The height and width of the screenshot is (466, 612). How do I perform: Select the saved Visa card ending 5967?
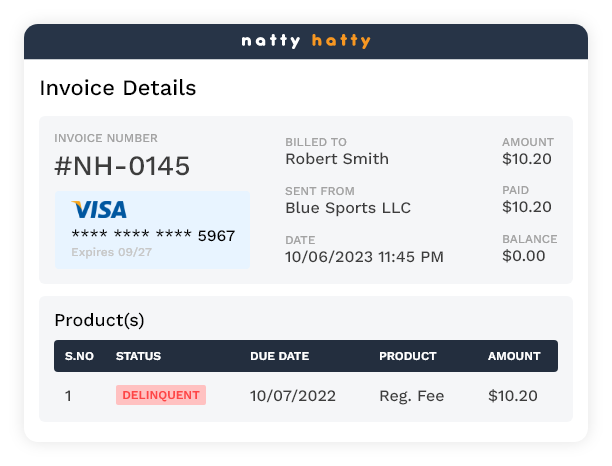152,230
